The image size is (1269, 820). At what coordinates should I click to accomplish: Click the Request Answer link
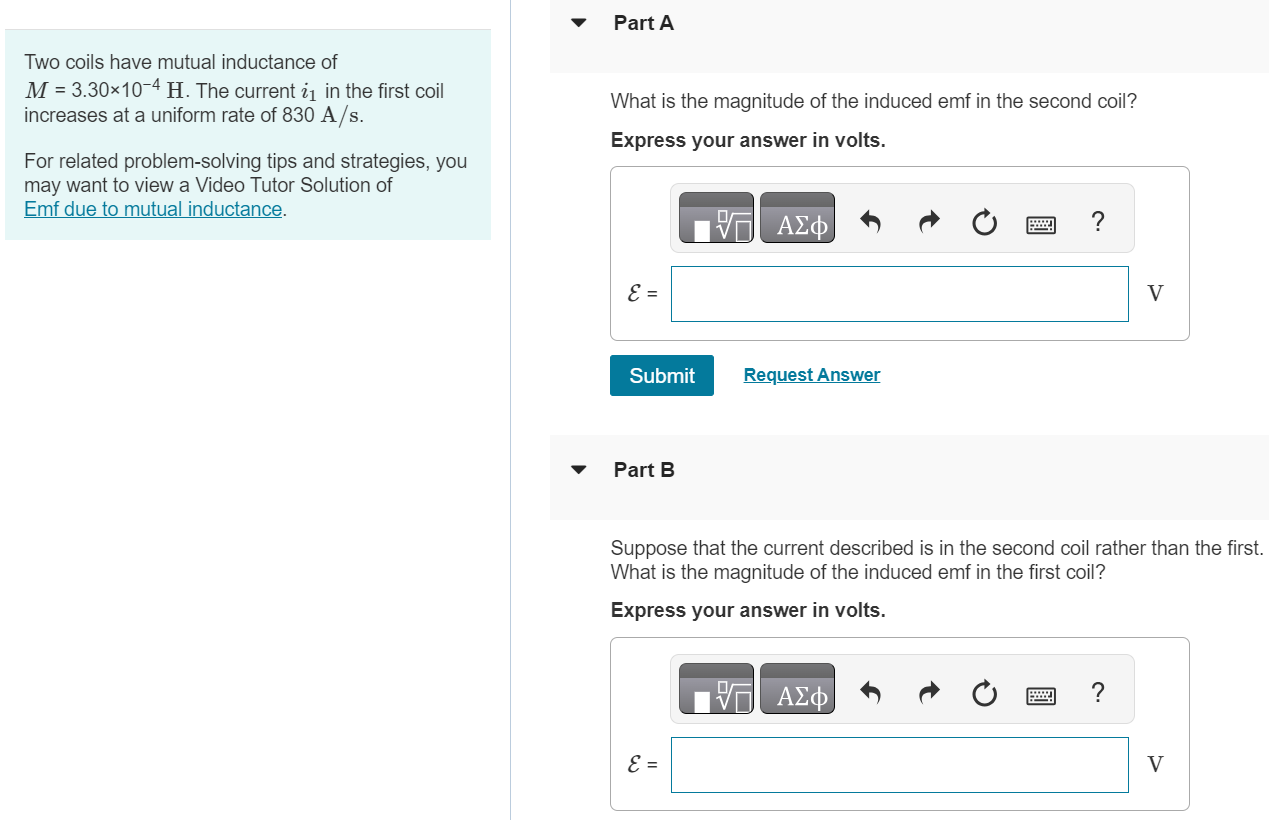(812, 375)
